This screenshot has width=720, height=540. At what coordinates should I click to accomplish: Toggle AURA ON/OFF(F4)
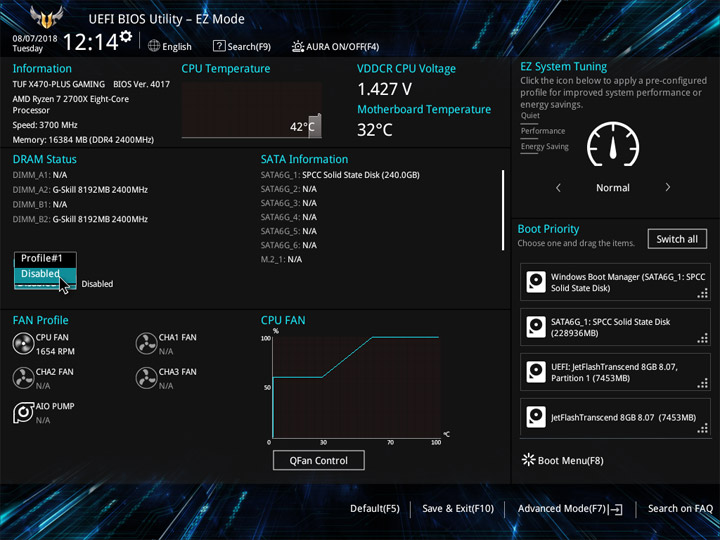pyautogui.click(x=336, y=46)
